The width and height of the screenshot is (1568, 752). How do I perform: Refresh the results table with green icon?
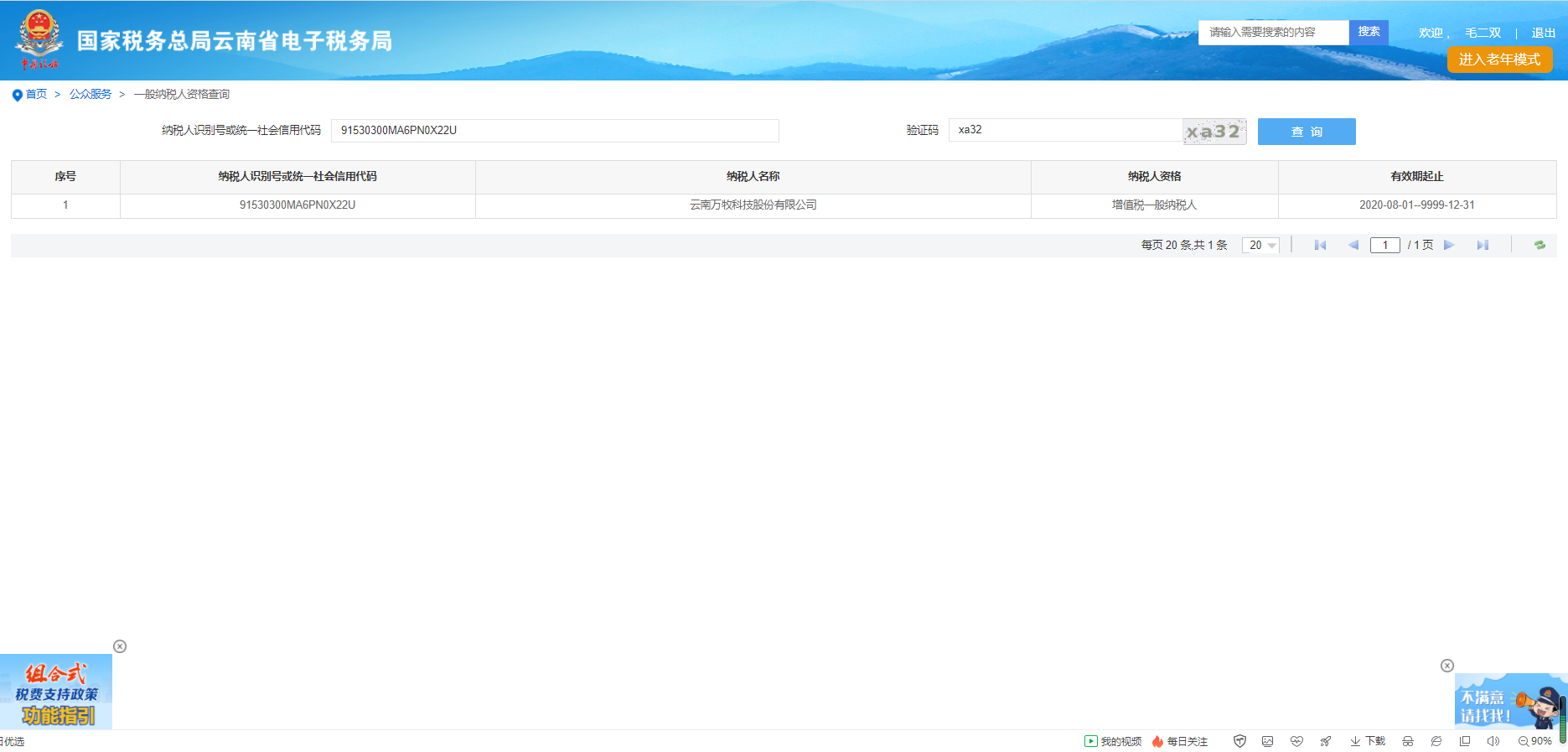(1540, 245)
